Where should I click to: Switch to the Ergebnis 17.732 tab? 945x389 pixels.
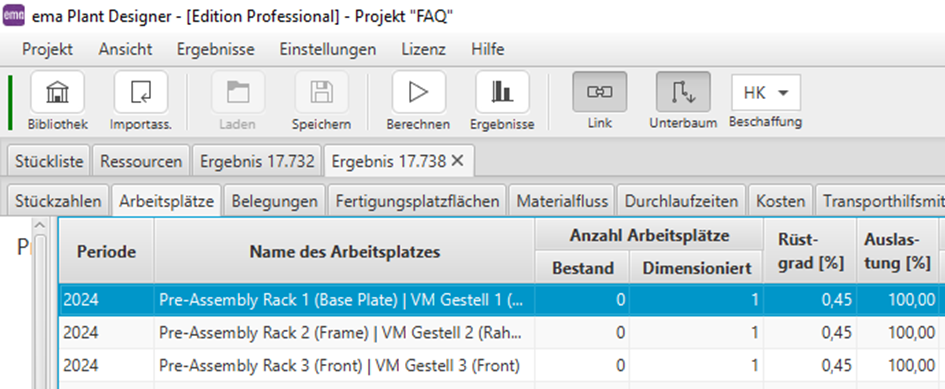click(x=257, y=161)
